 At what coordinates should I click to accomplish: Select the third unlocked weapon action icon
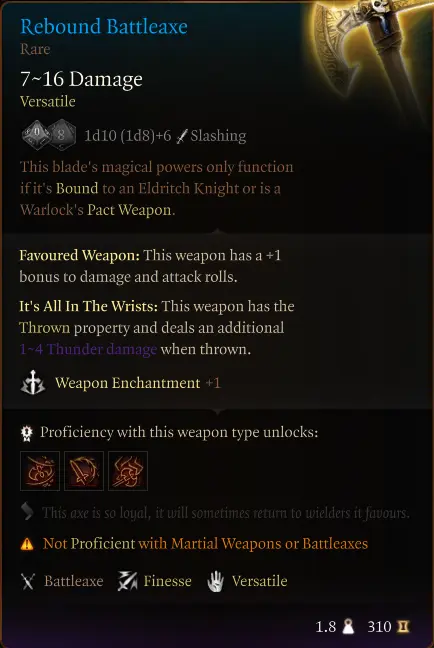(x=128, y=471)
